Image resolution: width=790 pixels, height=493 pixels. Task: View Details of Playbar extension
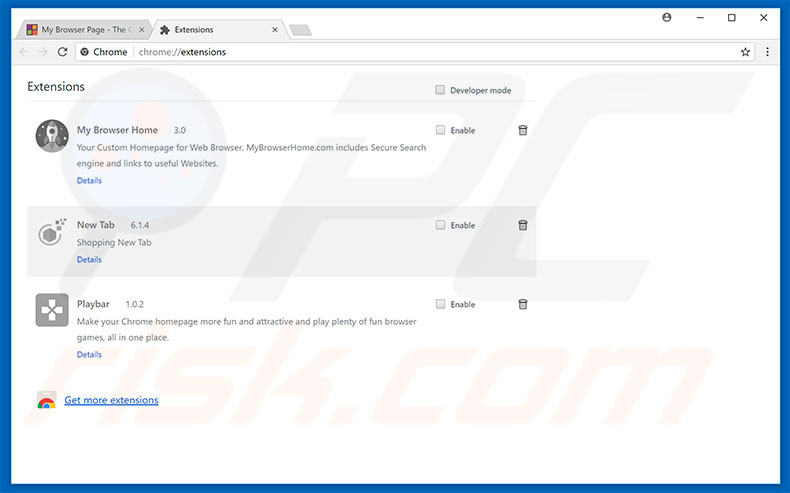click(89, 355)
